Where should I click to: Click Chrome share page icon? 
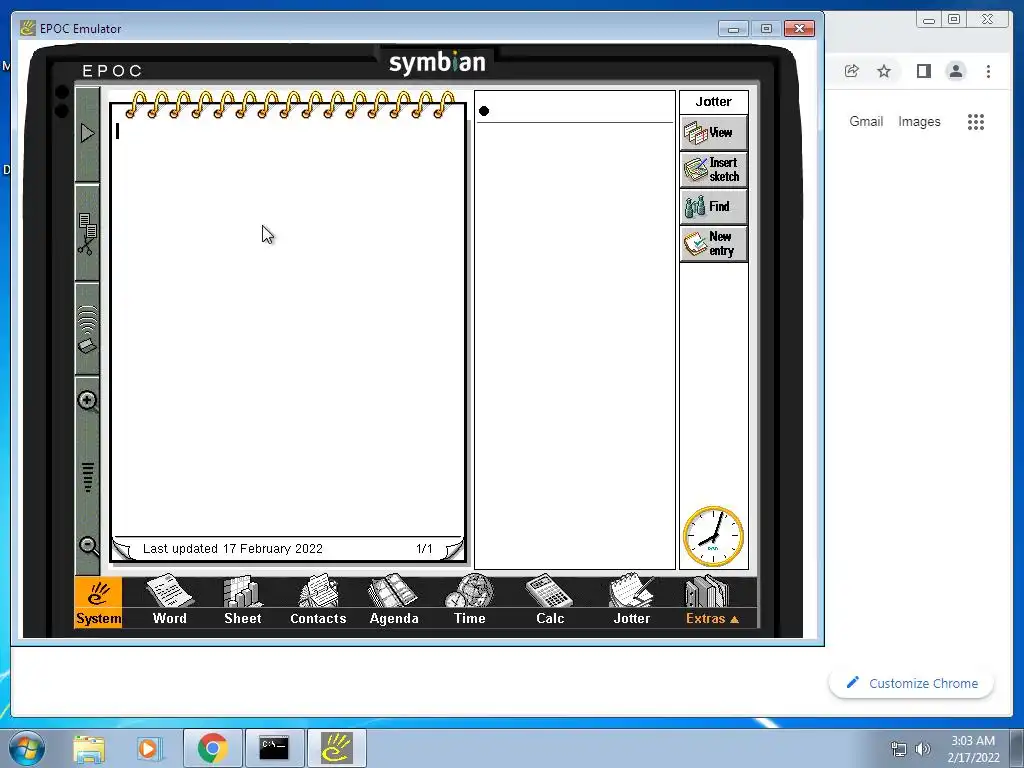click(852, 71)
